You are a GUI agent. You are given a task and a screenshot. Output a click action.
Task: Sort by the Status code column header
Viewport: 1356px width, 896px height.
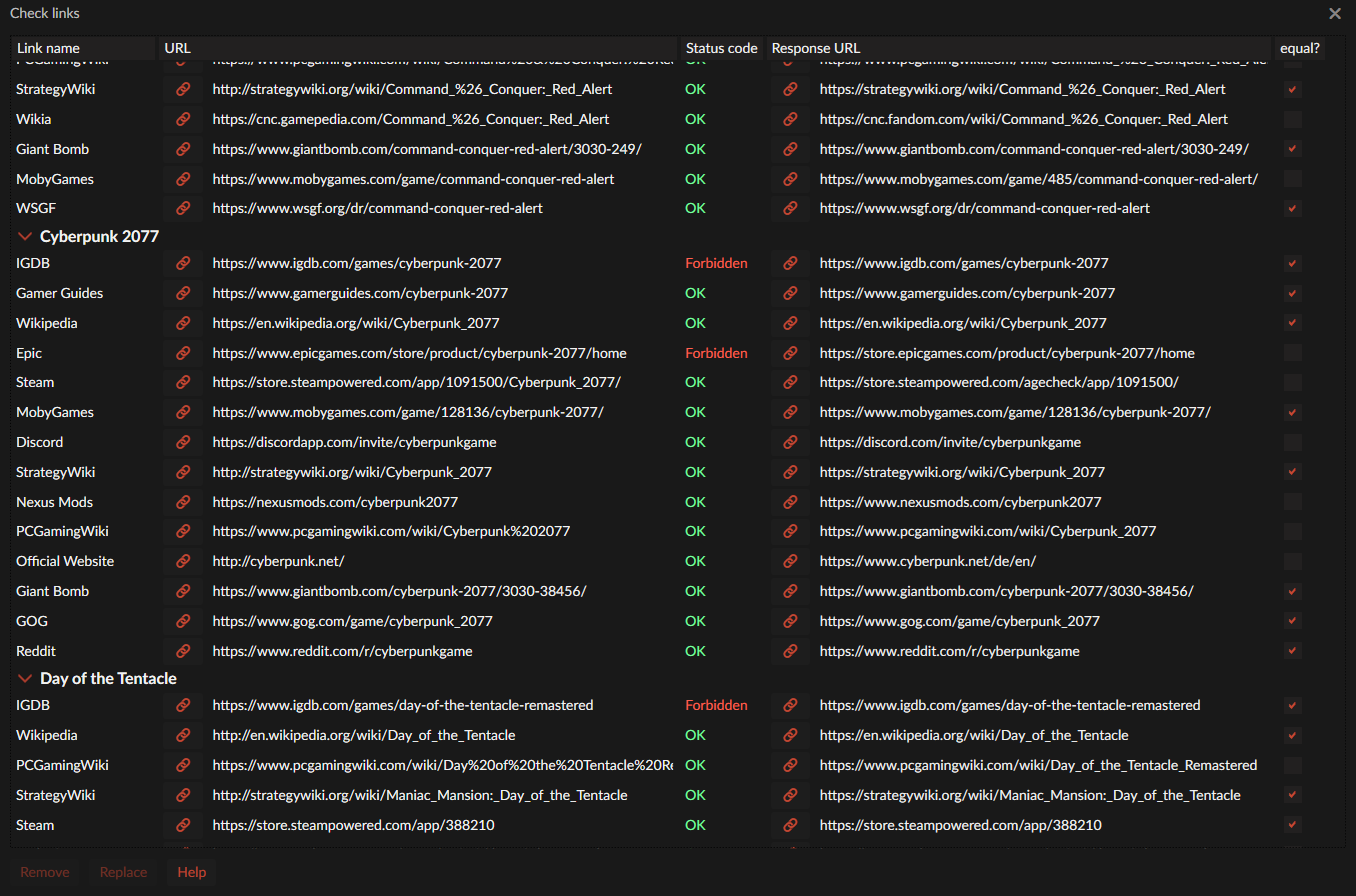point(722,48)
